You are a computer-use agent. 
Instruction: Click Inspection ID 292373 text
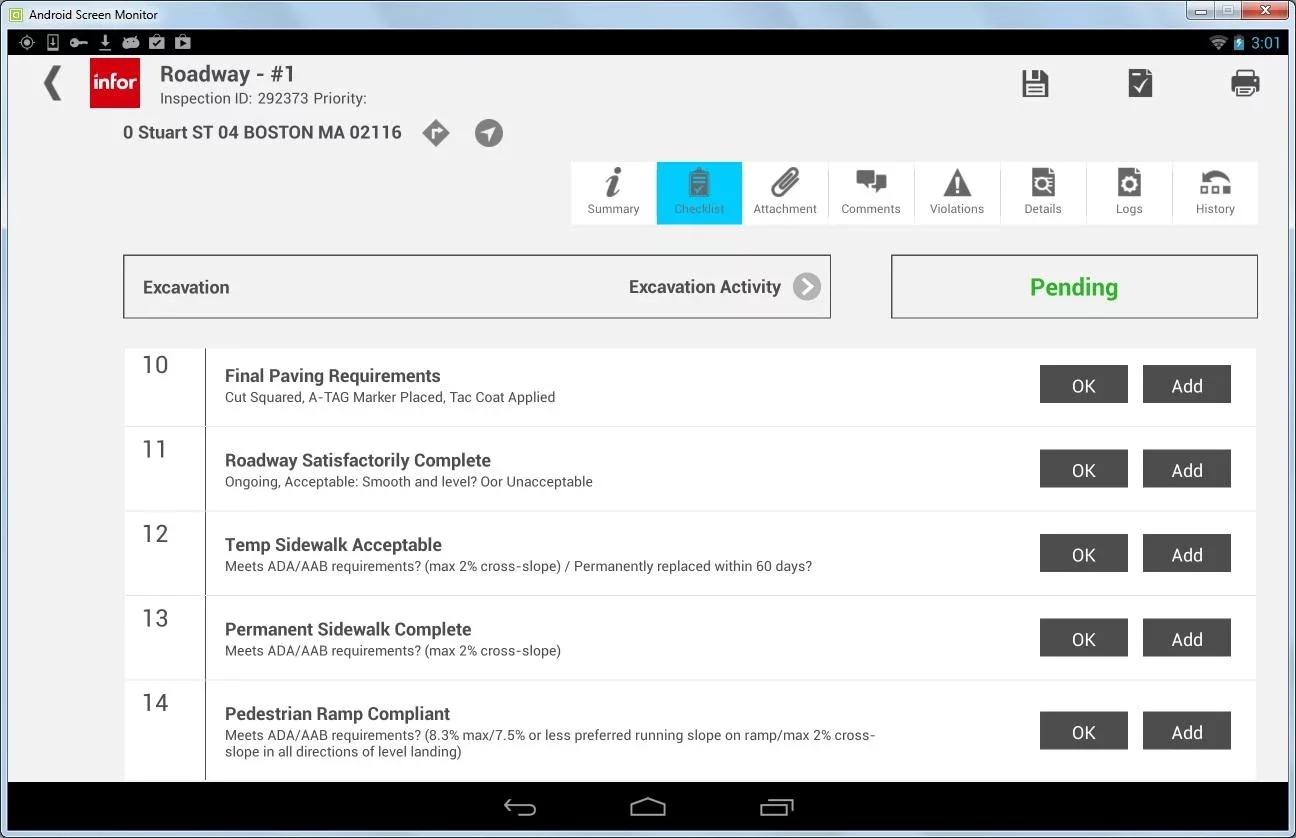point(234,99)
